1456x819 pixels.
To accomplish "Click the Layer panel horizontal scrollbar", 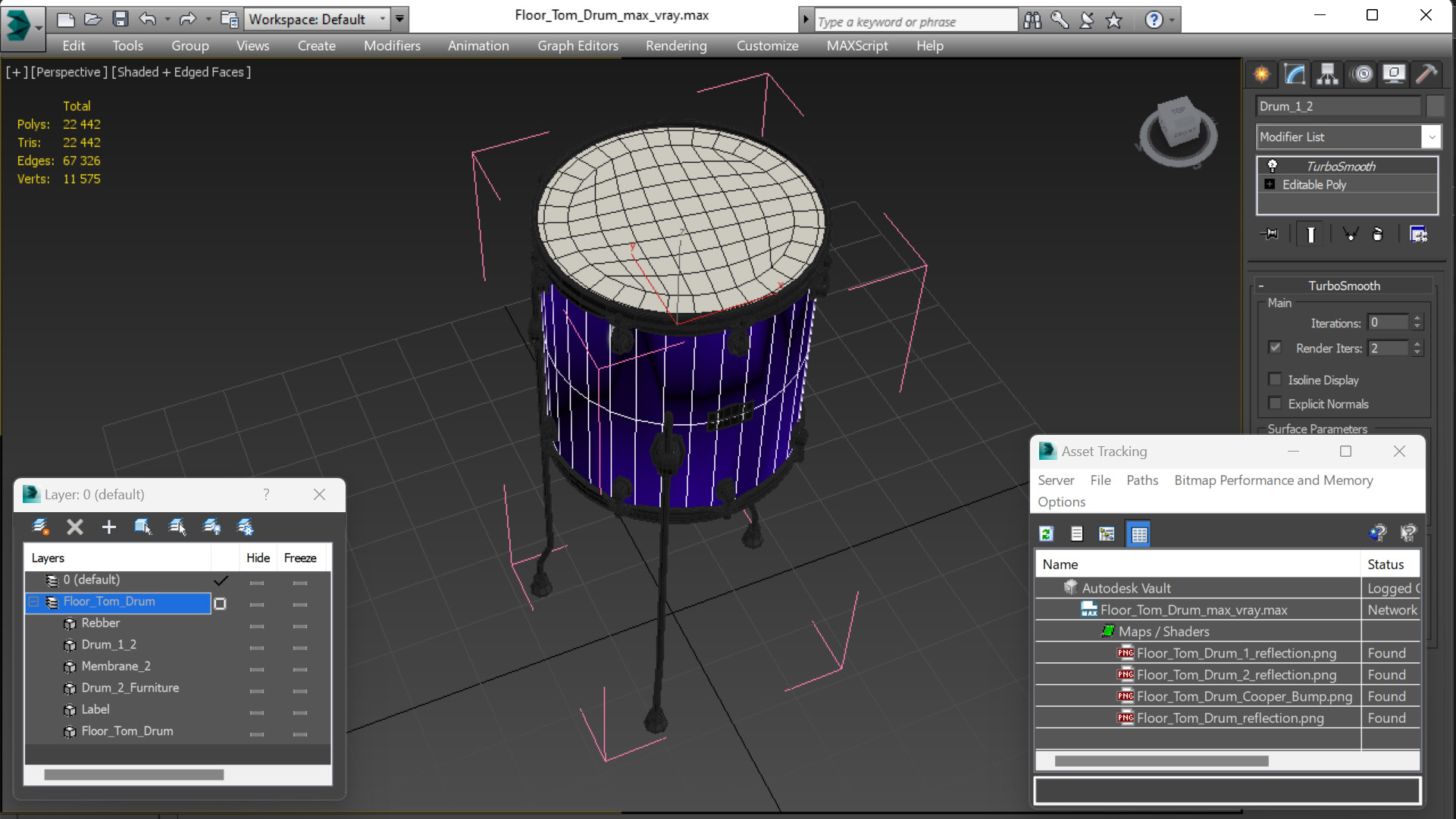I will click(134, 774).
